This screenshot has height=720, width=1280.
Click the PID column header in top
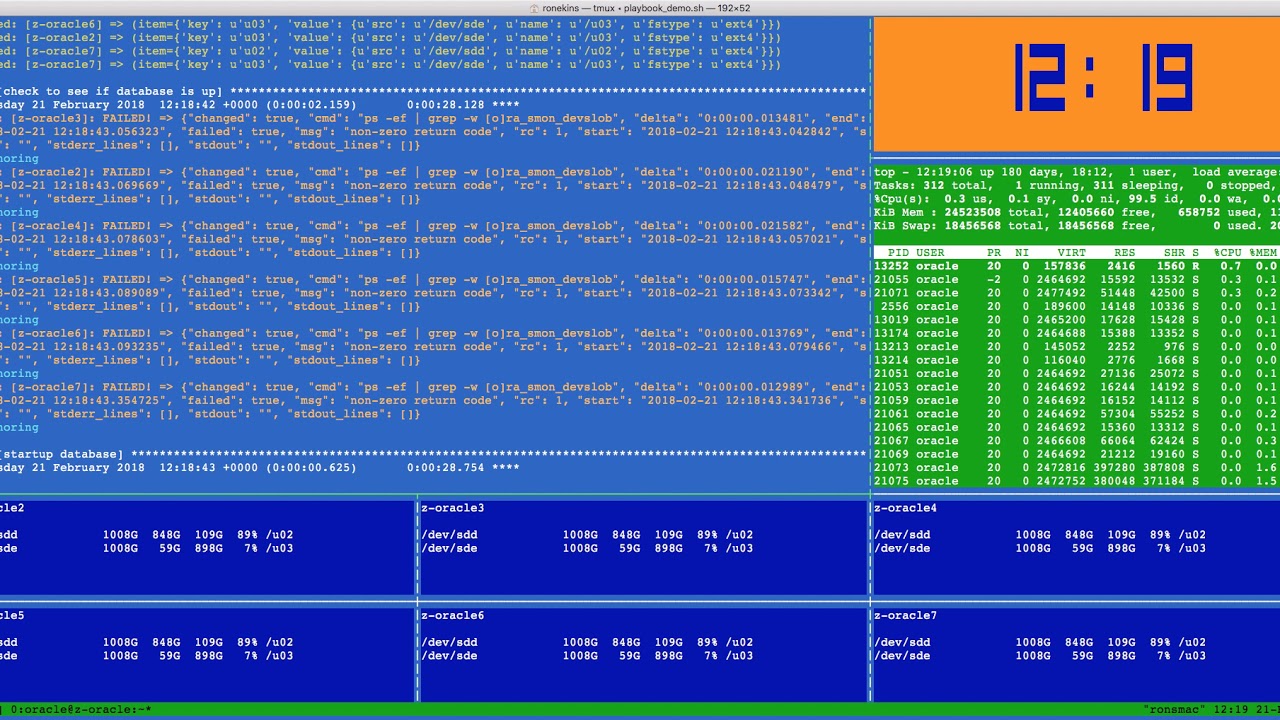(898, 253)
